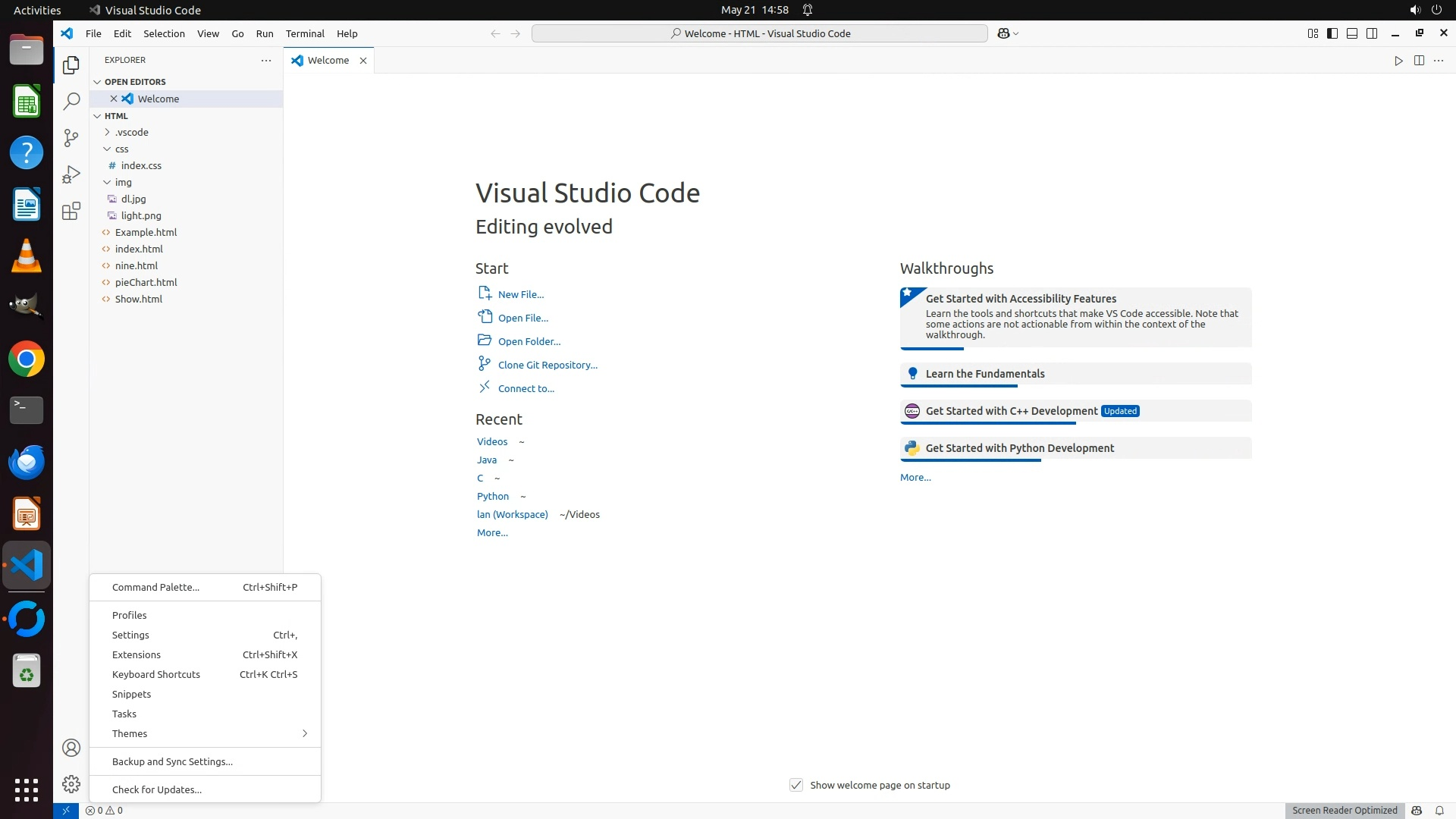Click the Run play icon in editor toolbar
Viewport: 1456px width, 819px height.
[1398, 61]
